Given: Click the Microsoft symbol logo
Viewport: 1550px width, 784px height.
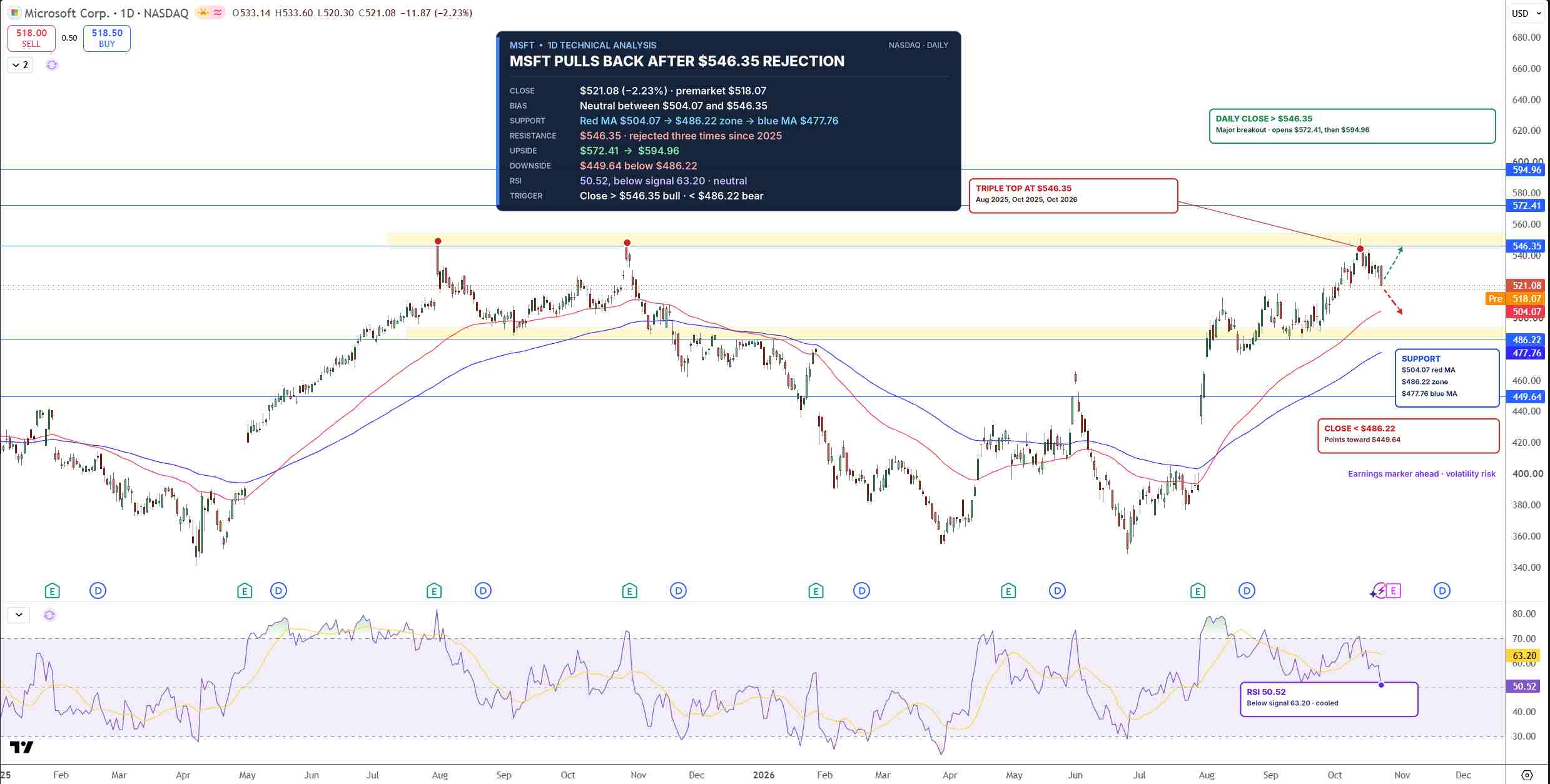Looking at the screenshot, I should coord(14,13).
